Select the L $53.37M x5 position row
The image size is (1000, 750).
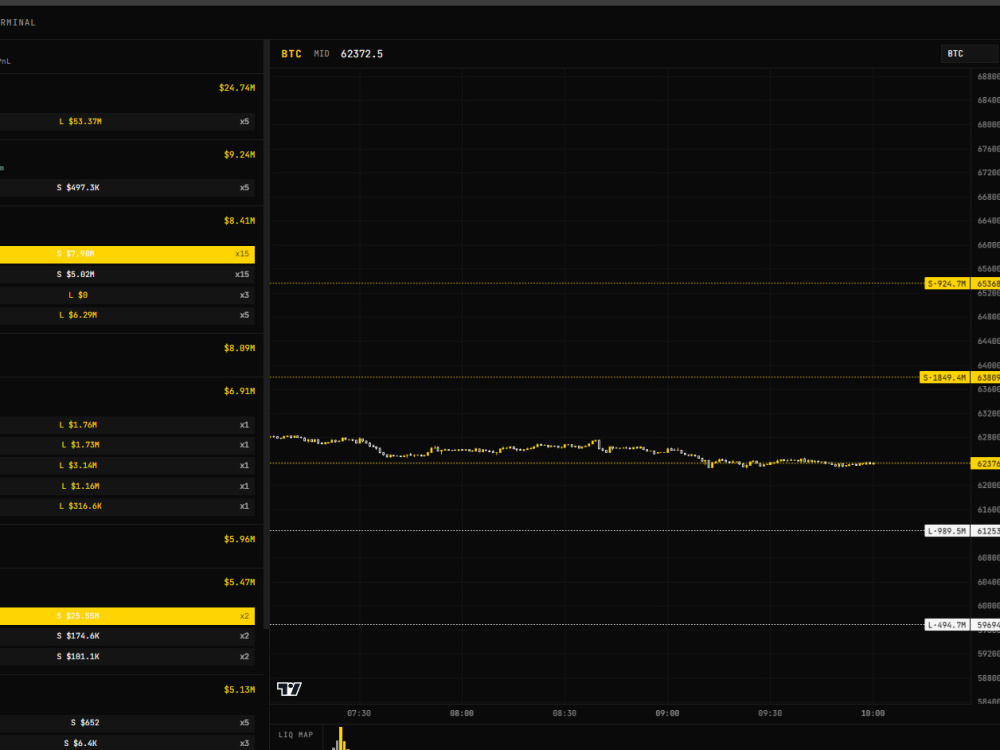coord(128,121)
